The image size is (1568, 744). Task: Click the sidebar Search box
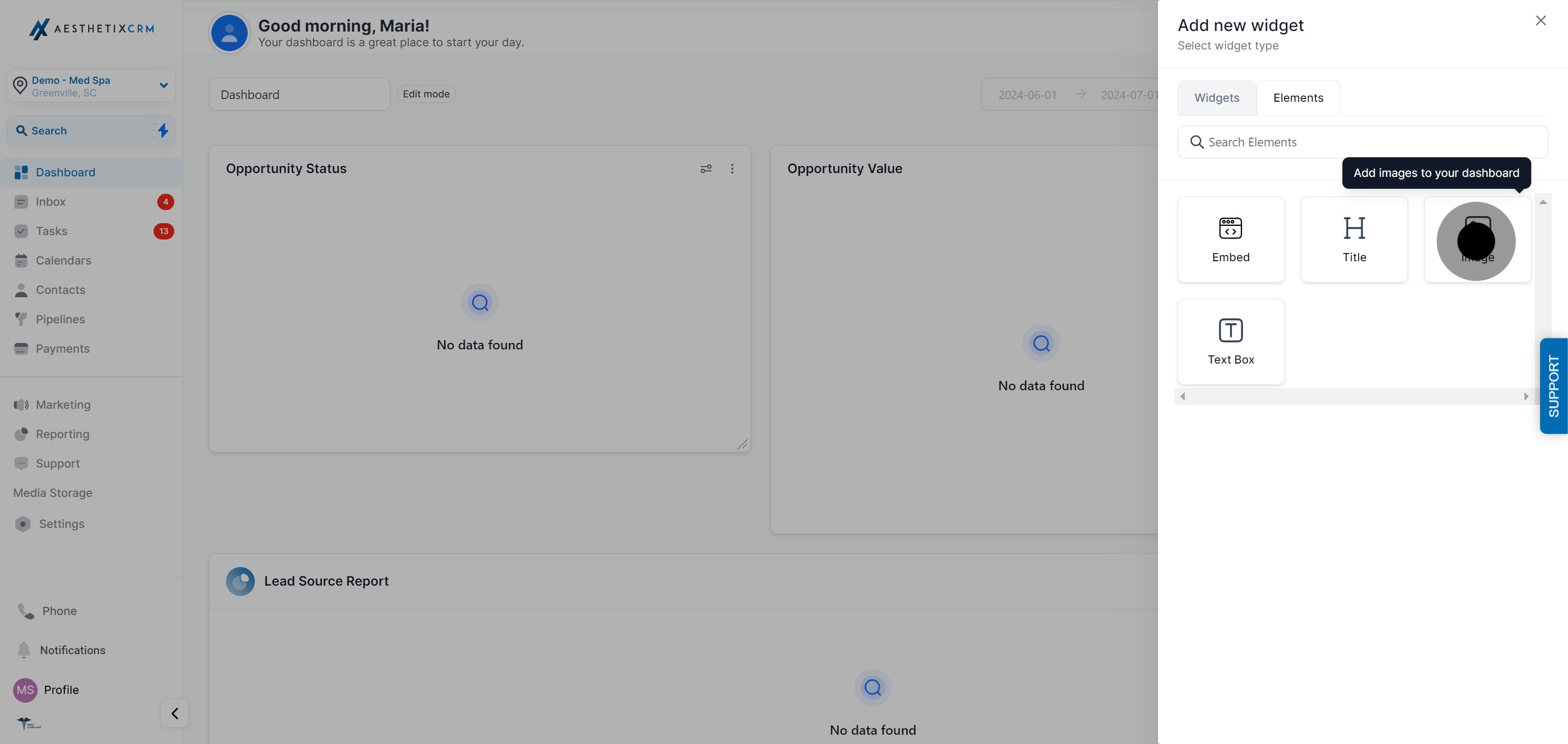click(x=91, y=130)
